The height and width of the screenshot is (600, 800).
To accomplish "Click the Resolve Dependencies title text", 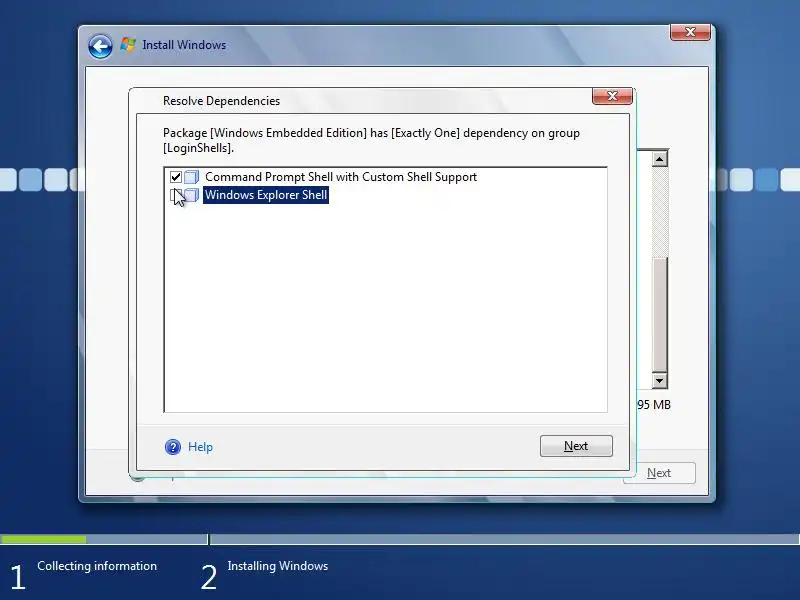I will (221, 101).
